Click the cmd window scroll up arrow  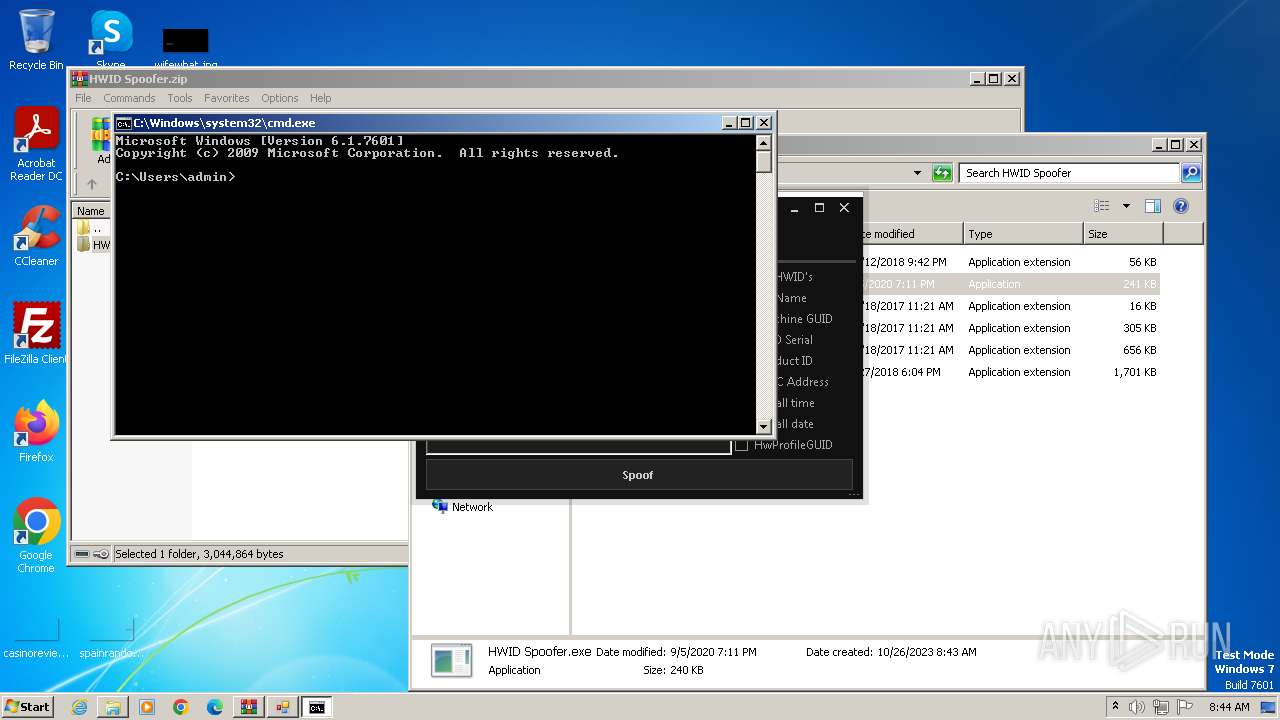764,142
